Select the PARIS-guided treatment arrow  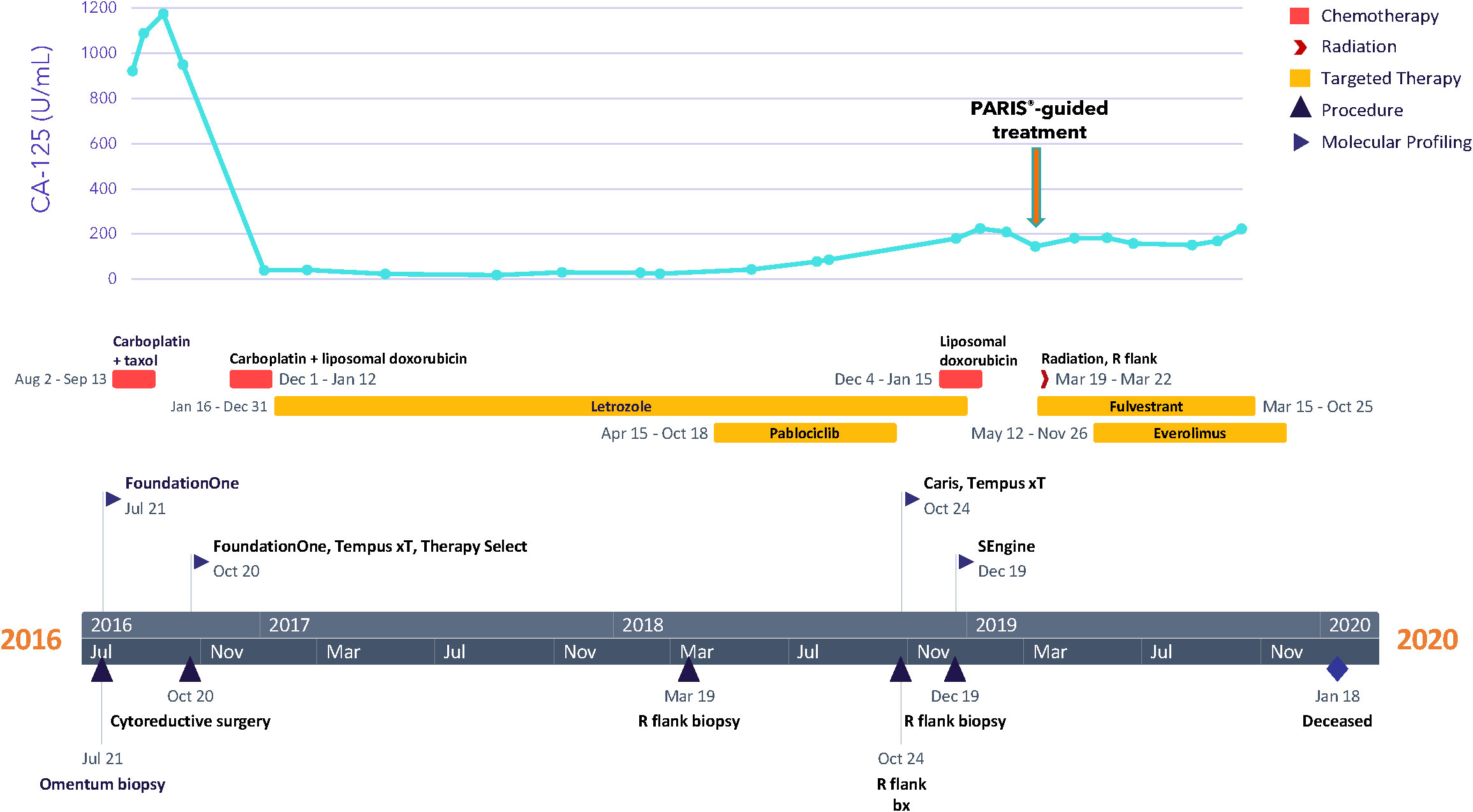click(1036, 187)
